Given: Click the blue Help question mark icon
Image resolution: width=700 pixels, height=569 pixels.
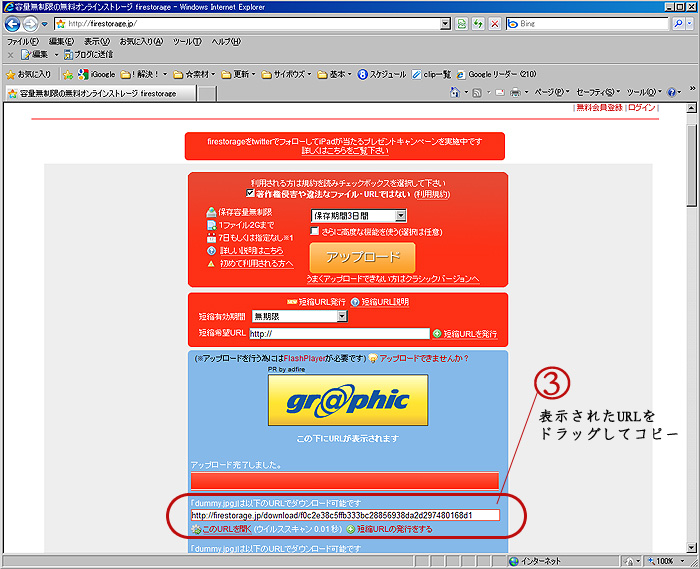Looking at the screenshot, I should click(671, 92).
